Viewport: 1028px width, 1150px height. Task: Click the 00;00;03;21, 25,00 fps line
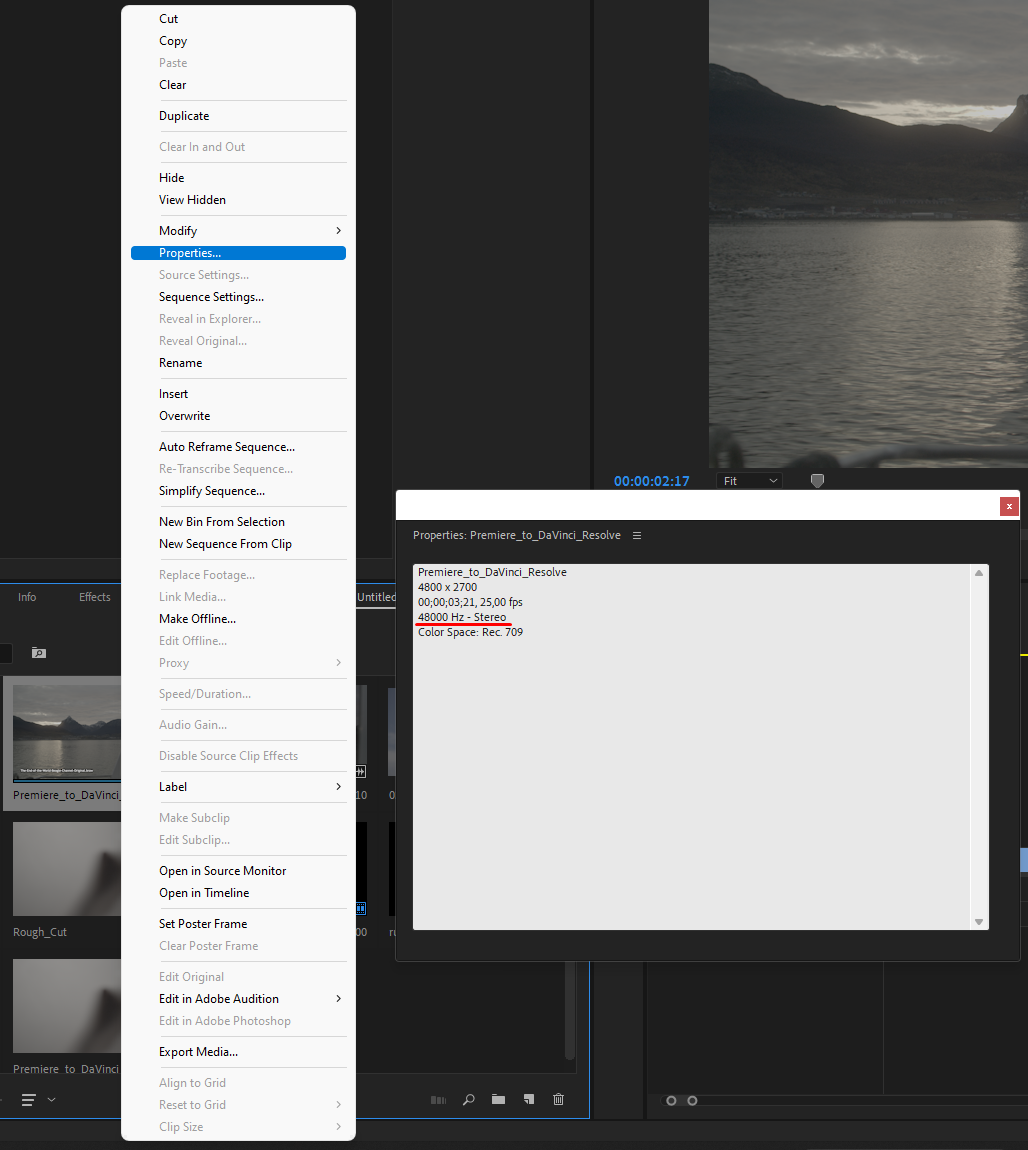(x=470, y=602)
